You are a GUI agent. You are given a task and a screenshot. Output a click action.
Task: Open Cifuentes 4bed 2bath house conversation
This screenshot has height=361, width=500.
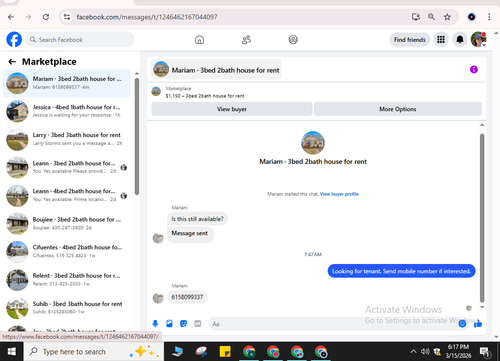pyautogui.click(x=67, y=252)
